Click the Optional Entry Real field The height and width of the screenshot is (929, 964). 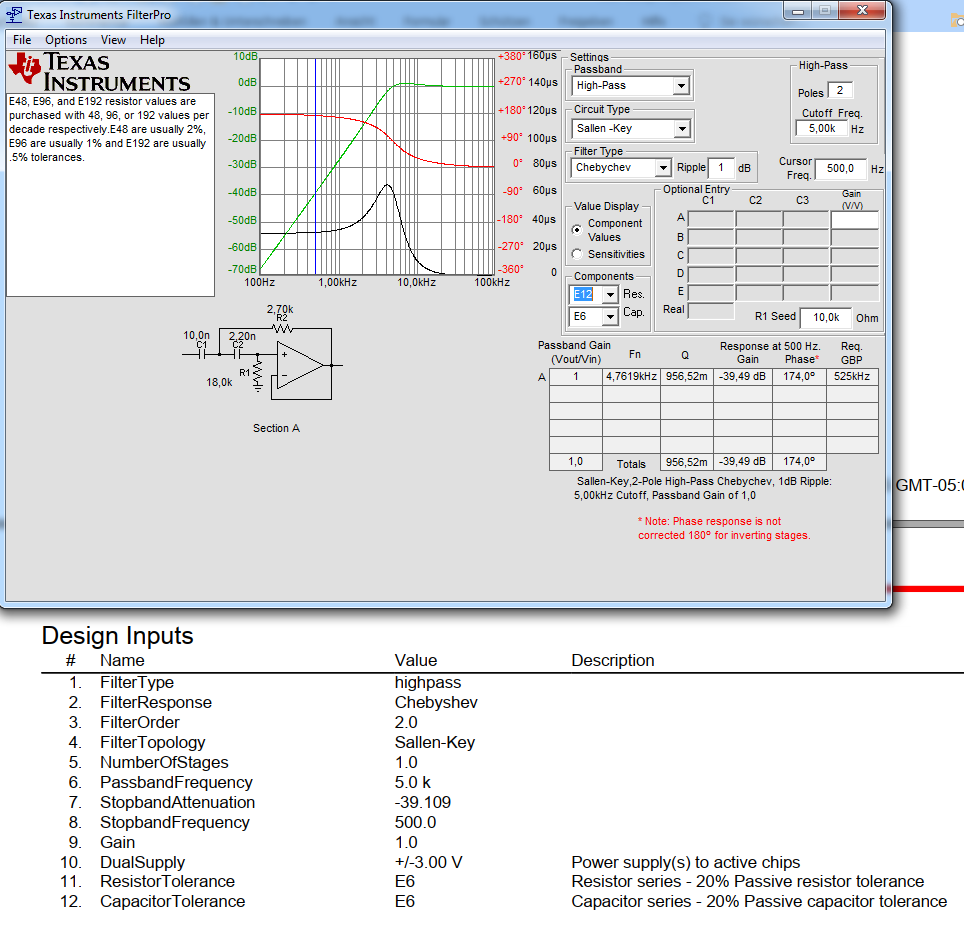click(711, 310)
